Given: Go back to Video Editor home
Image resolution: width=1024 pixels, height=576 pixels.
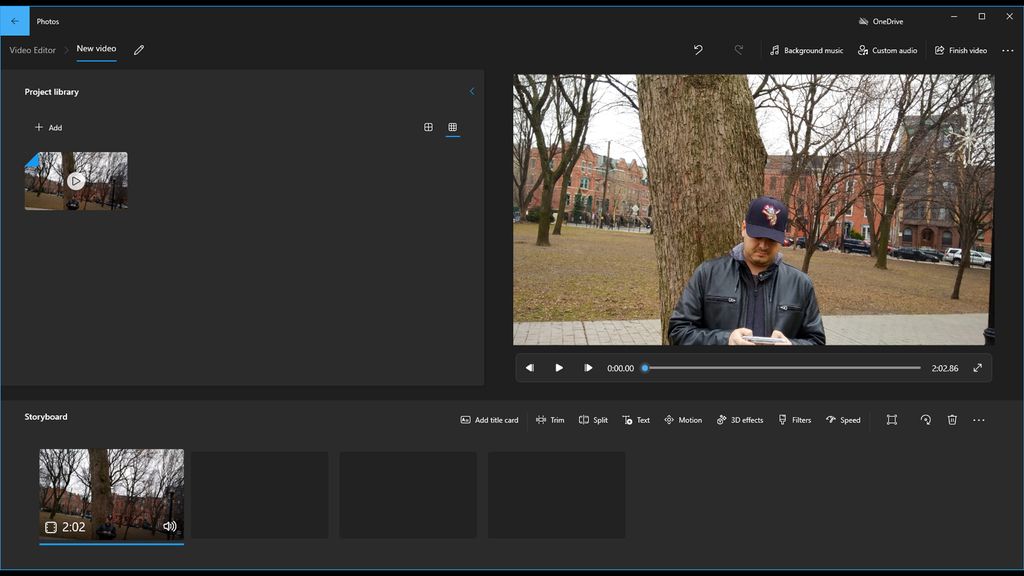Looking at the screenshot, I should [x=32, y=49].
